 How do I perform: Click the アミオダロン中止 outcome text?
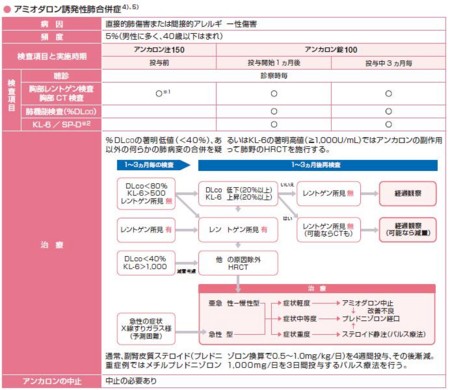tap(368, 303)
